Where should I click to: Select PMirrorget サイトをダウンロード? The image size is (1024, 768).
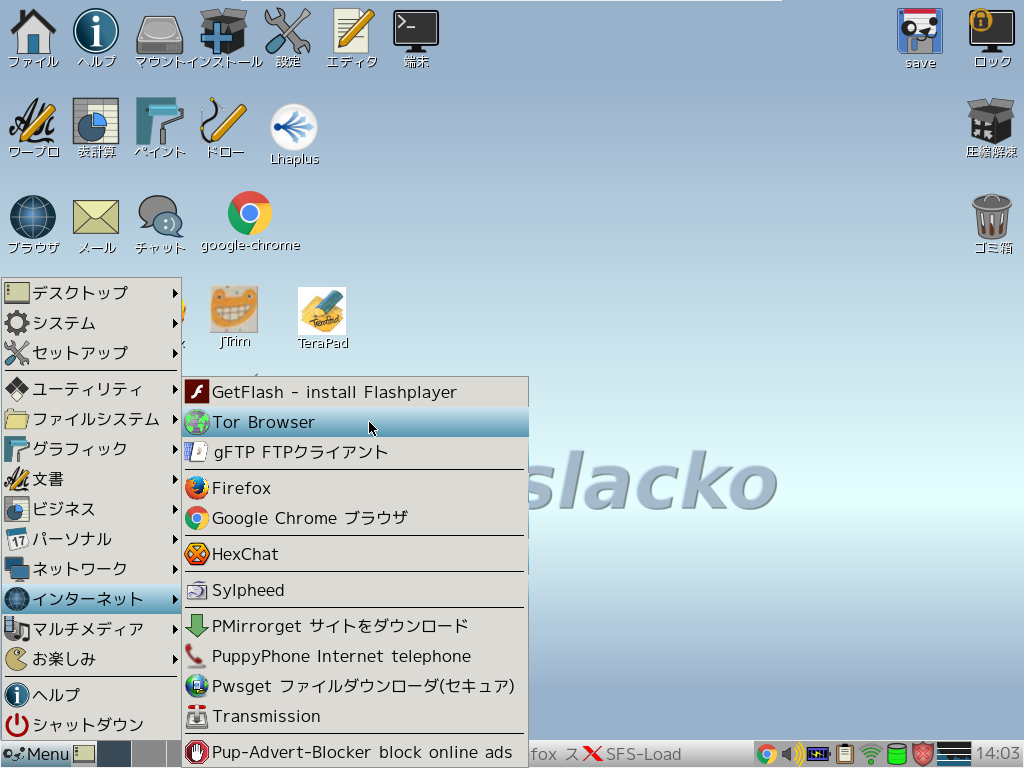pyautogui.click(x=355, y=626)
